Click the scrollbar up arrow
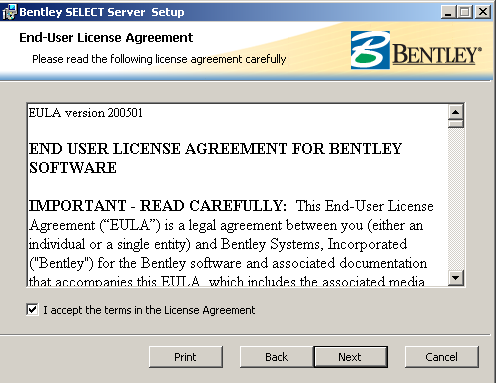 point(456,112)
